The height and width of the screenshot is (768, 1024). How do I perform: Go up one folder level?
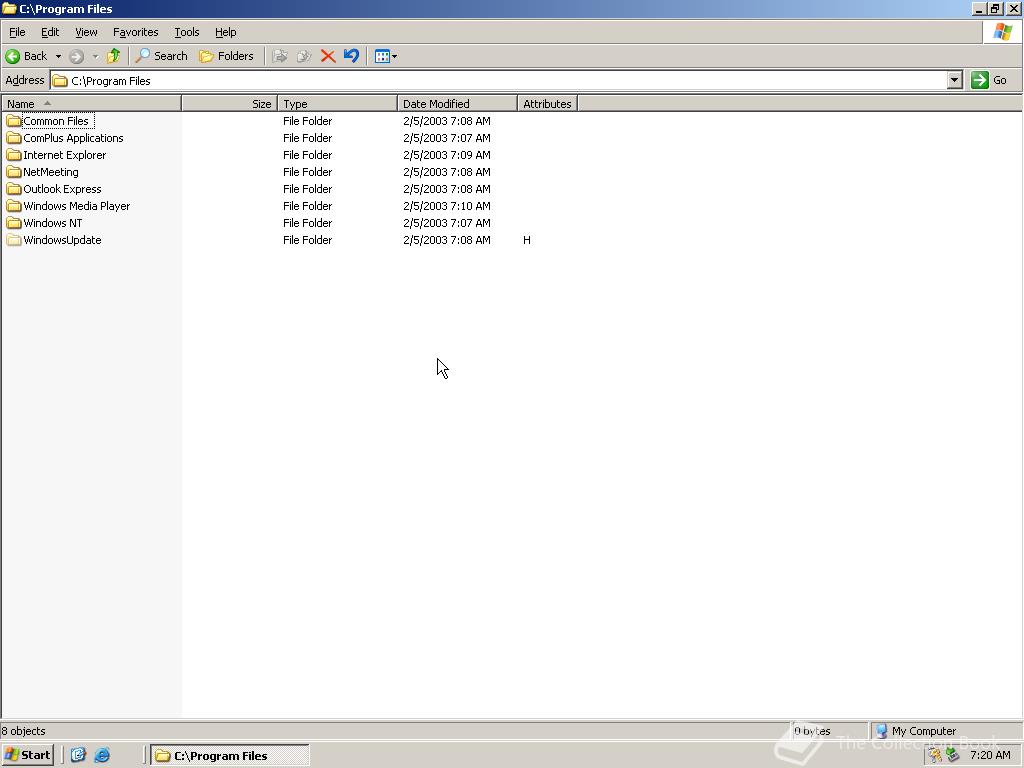(x=114, y=56)
